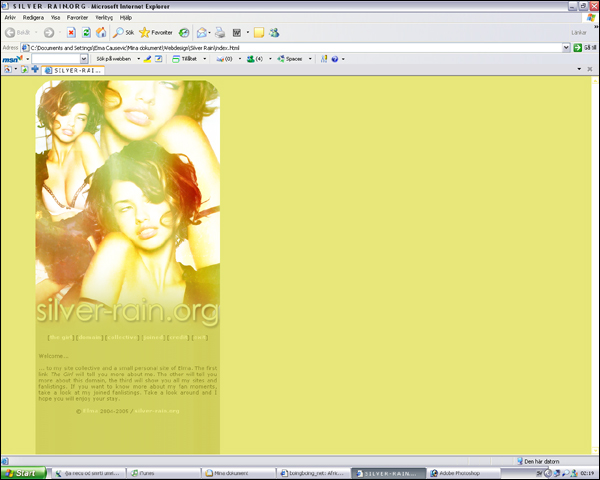Open the Arkiv menu
The image size is (600, 480).
tap(10, 18)
